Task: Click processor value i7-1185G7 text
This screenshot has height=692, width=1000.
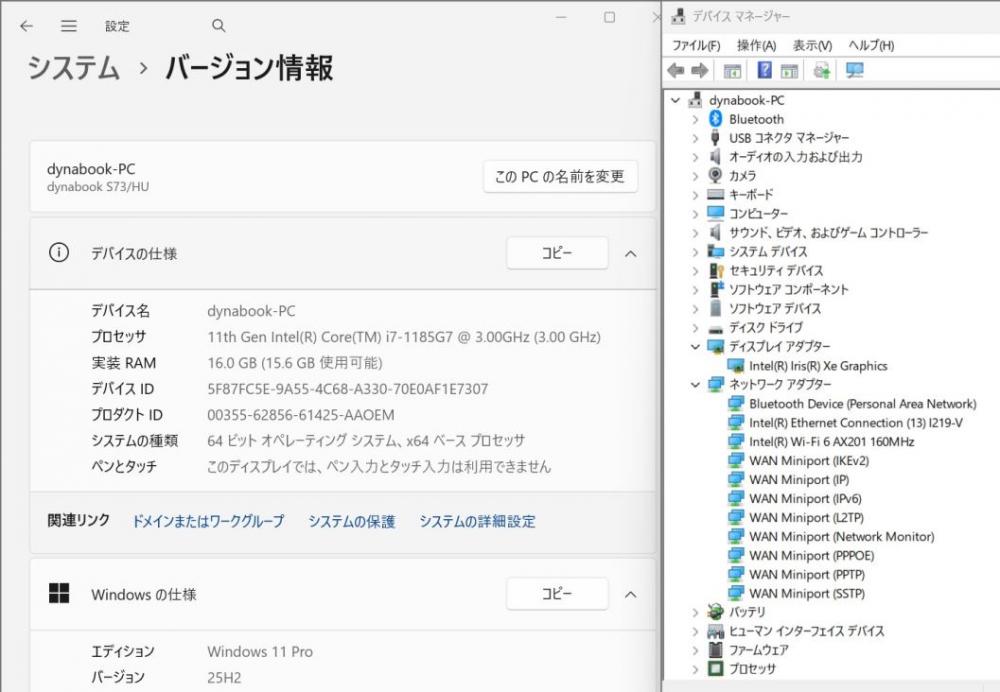Action: pos(404,337)
